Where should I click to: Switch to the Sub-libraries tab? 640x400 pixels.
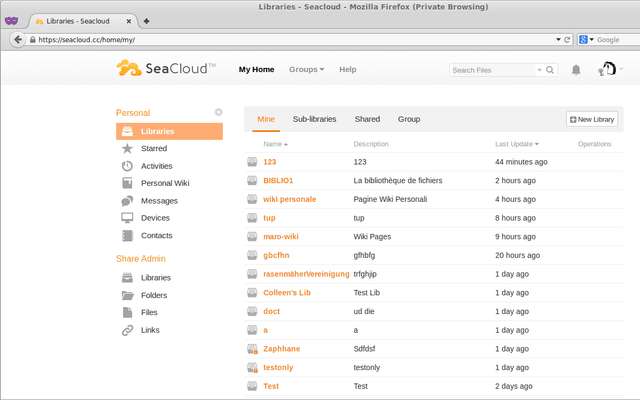point(314,119)
